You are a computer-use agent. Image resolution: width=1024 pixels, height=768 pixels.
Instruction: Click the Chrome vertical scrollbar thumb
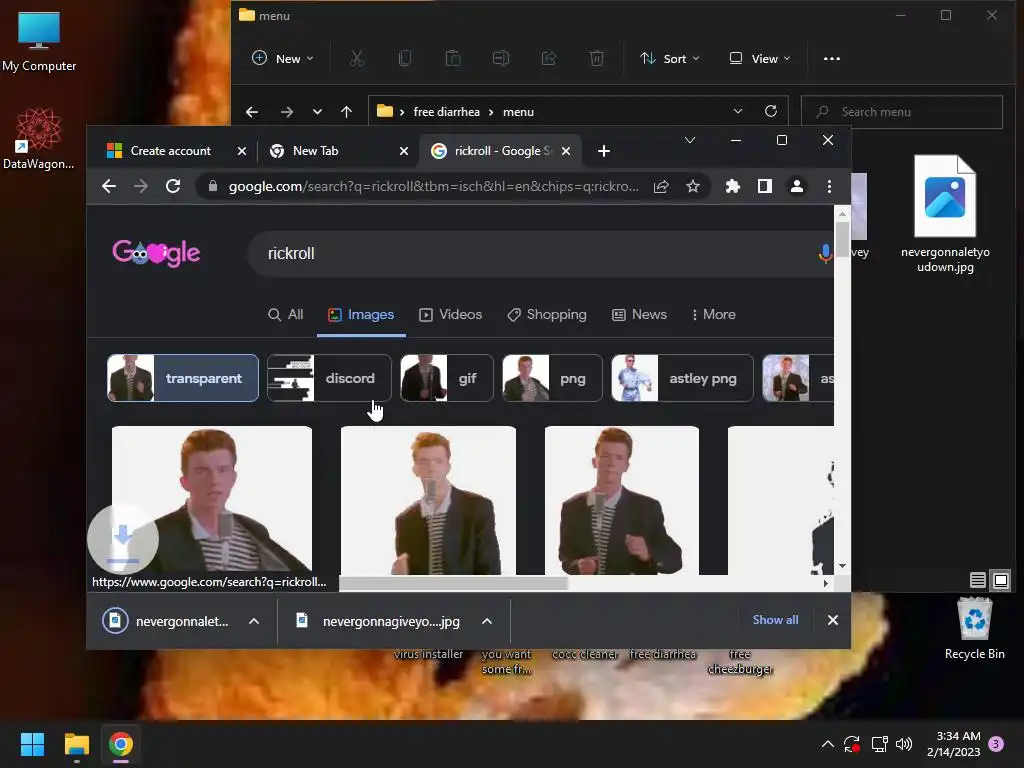(842, 240)
